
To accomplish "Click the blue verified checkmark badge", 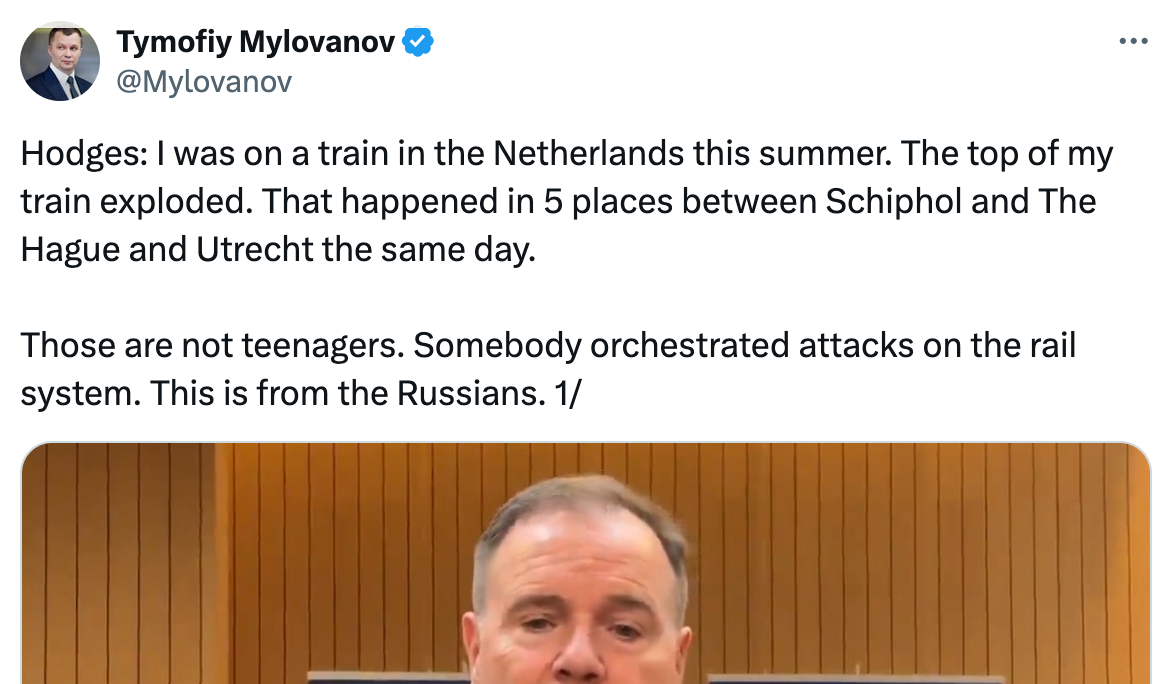I will click(417, 42).
